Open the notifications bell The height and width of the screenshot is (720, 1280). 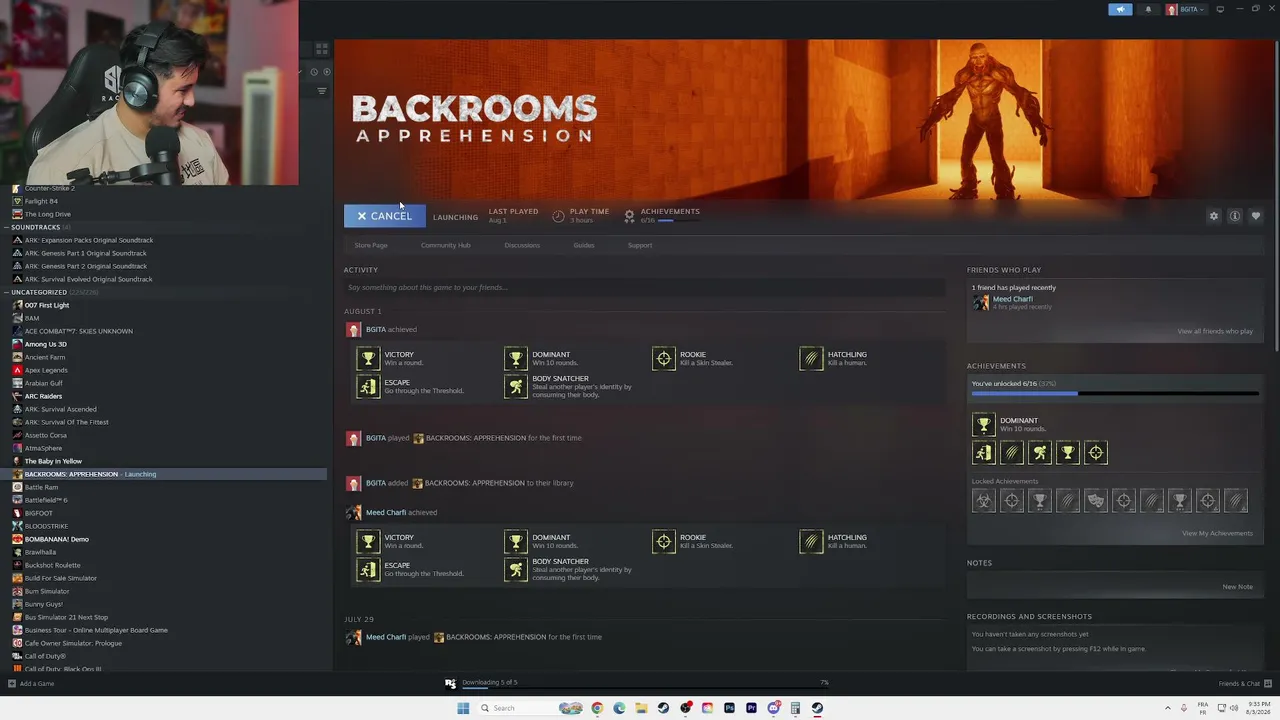tap(1148, 9)
